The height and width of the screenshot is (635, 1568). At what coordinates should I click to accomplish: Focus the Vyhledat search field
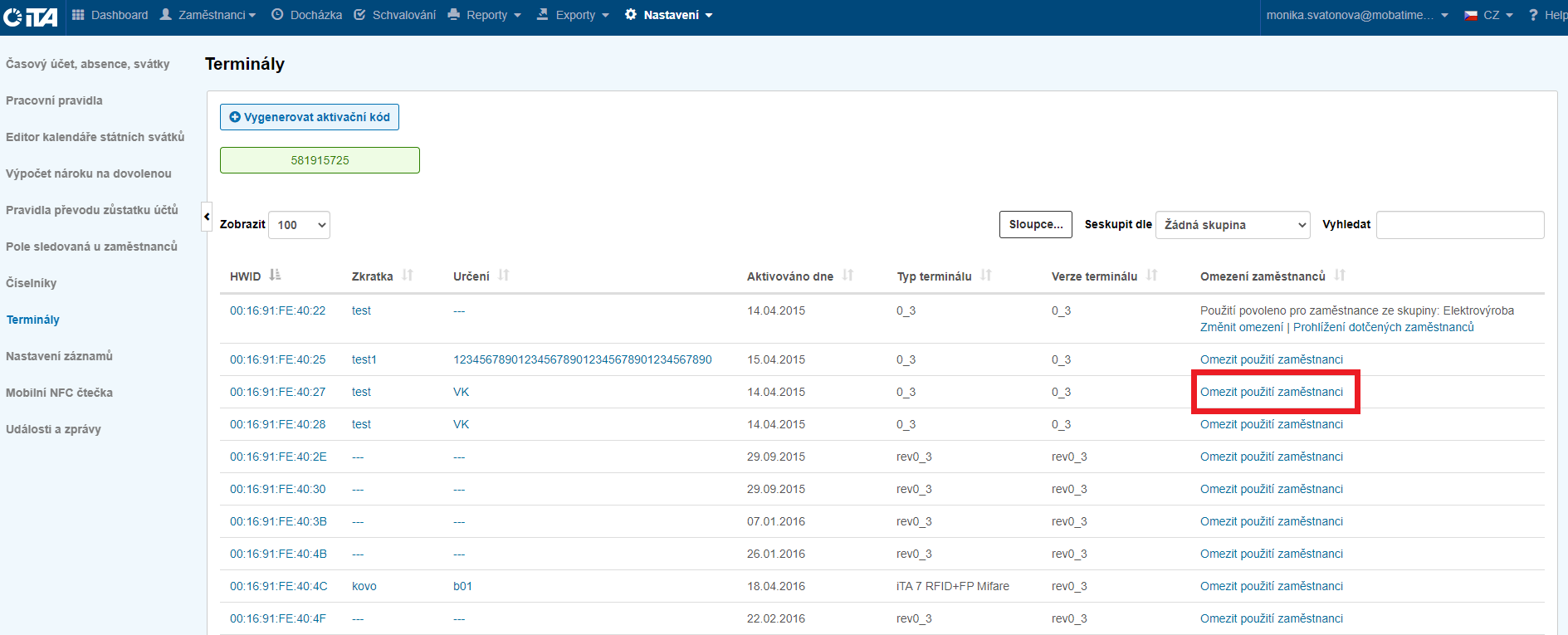click(x=1459, y=225)
